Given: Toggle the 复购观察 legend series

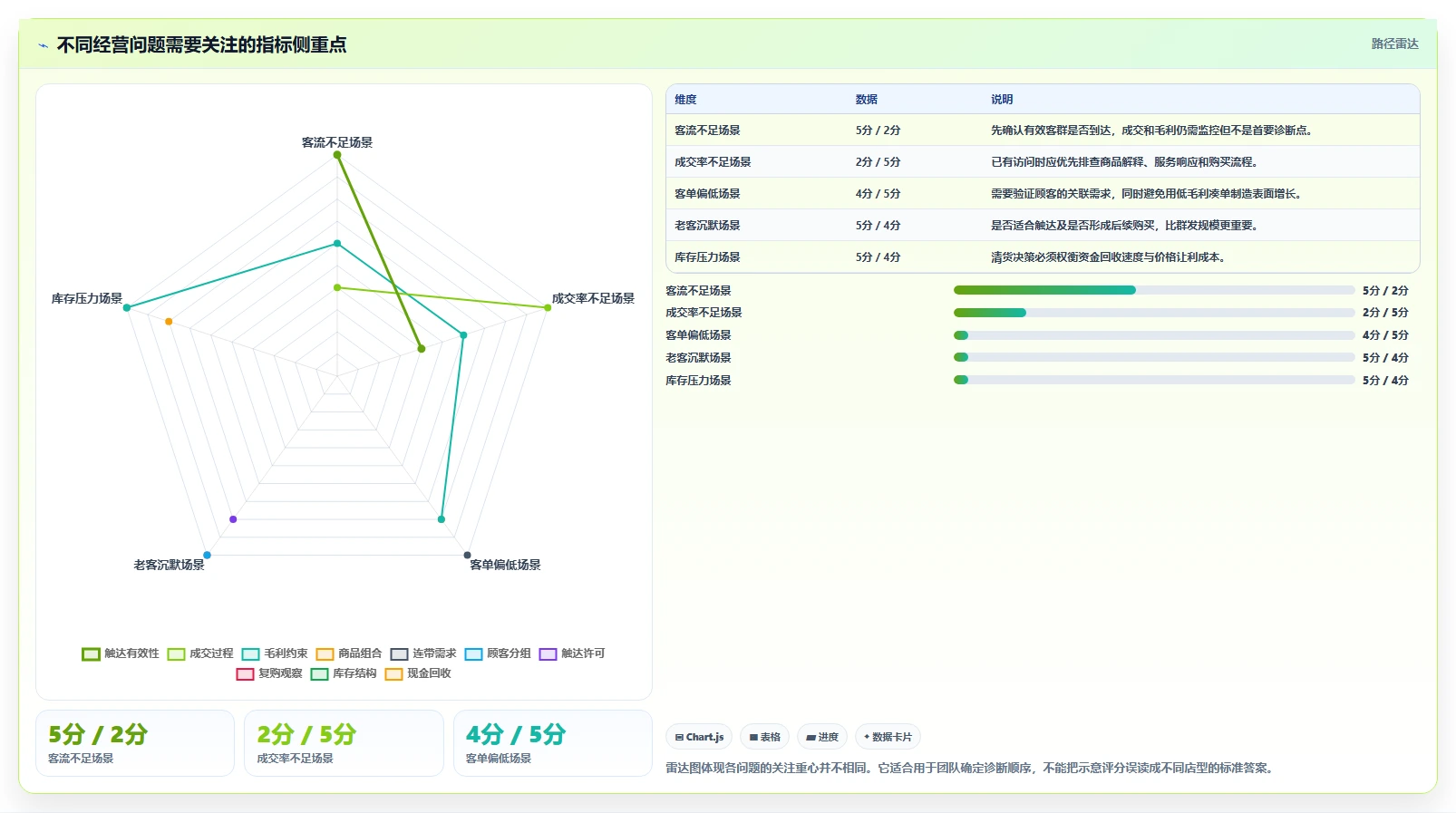Looking at the screenshot, I should (x=268, y=673).
